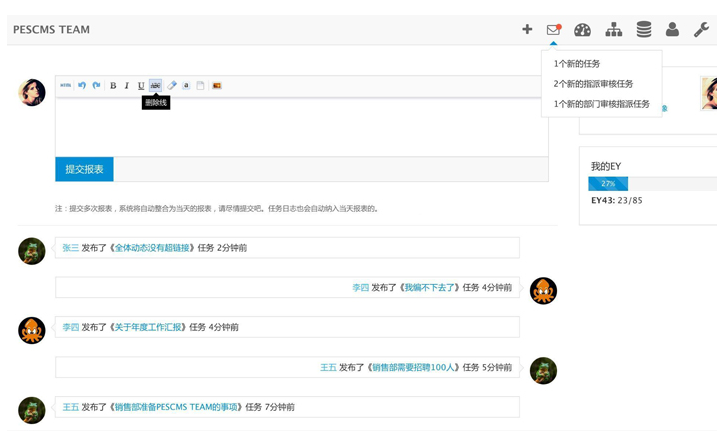Screen dimensions: 721x444
Task: Click frog avatar beside 销售部需要招聘100人 post
Action: [x=543, y=370]
